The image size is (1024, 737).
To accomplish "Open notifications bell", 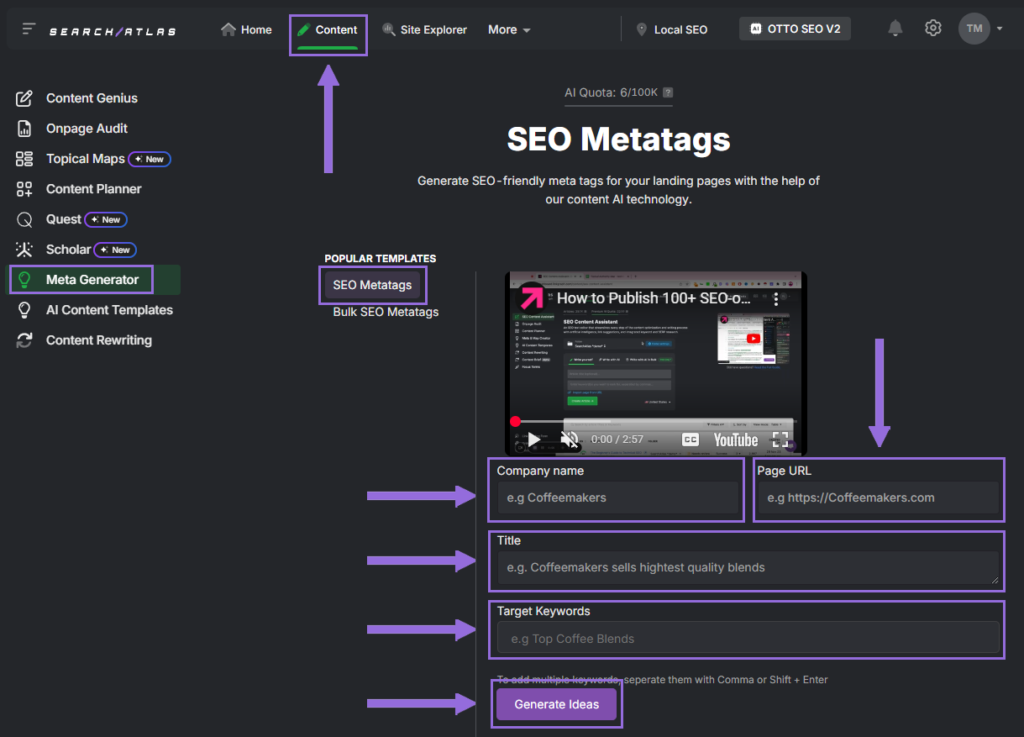I will [895, 28].
